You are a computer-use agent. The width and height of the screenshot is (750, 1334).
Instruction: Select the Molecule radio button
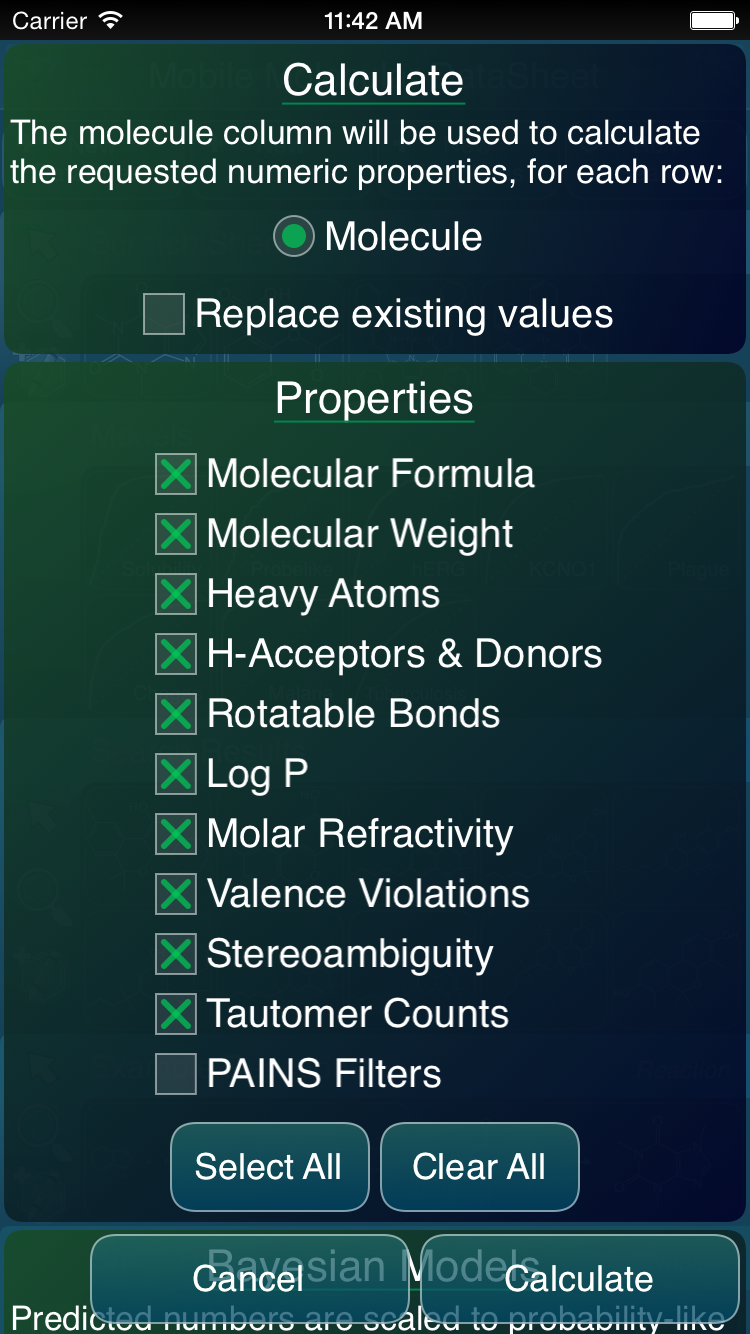coord(294,237)
